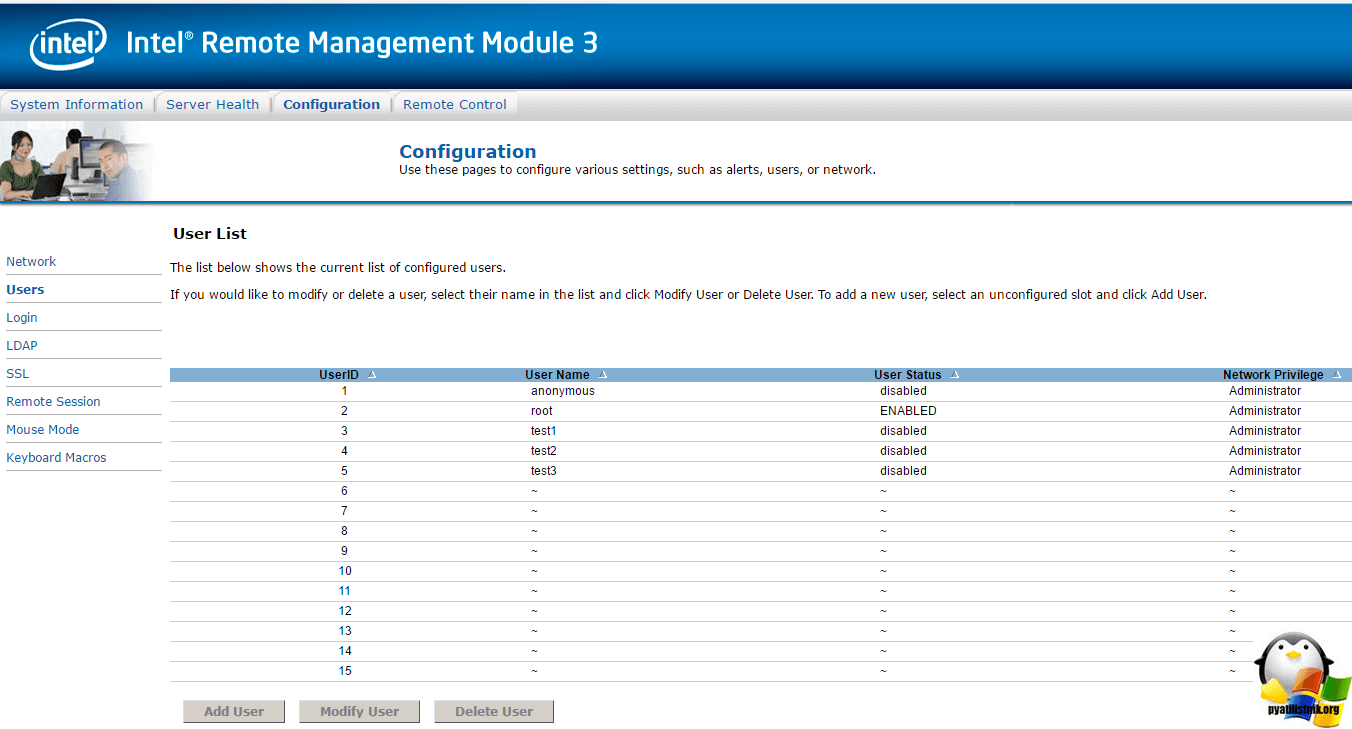
Task: Click the Intel logo in header
Action: [x=68, y=45]
